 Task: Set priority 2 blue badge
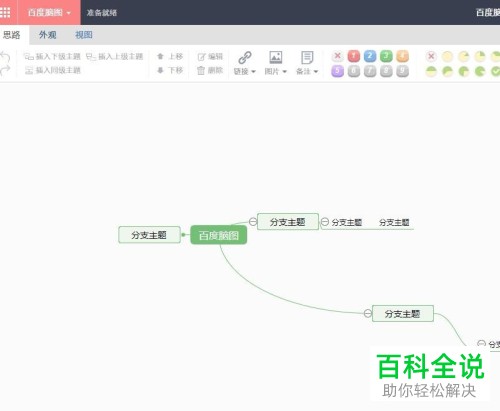370,56
